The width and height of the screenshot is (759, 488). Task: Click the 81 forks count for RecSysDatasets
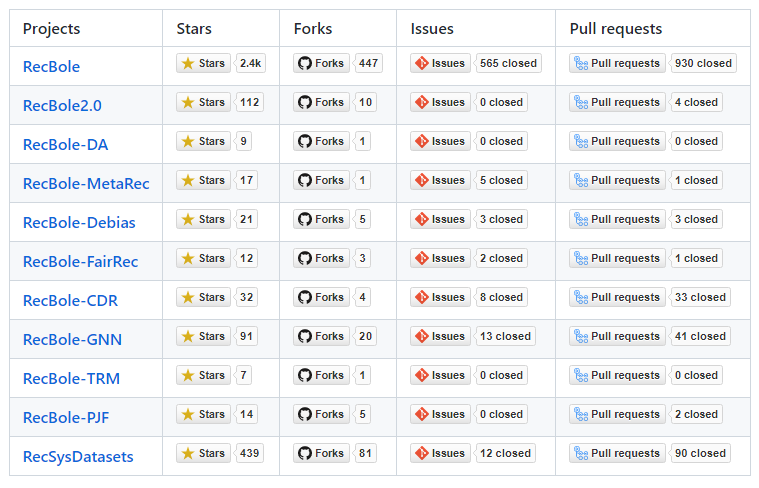click(x=366, y=453)
